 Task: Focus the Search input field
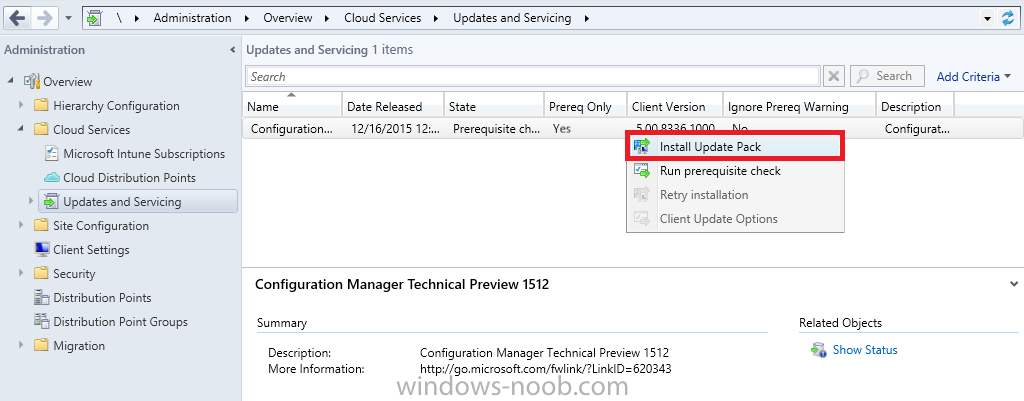point(533,76)
